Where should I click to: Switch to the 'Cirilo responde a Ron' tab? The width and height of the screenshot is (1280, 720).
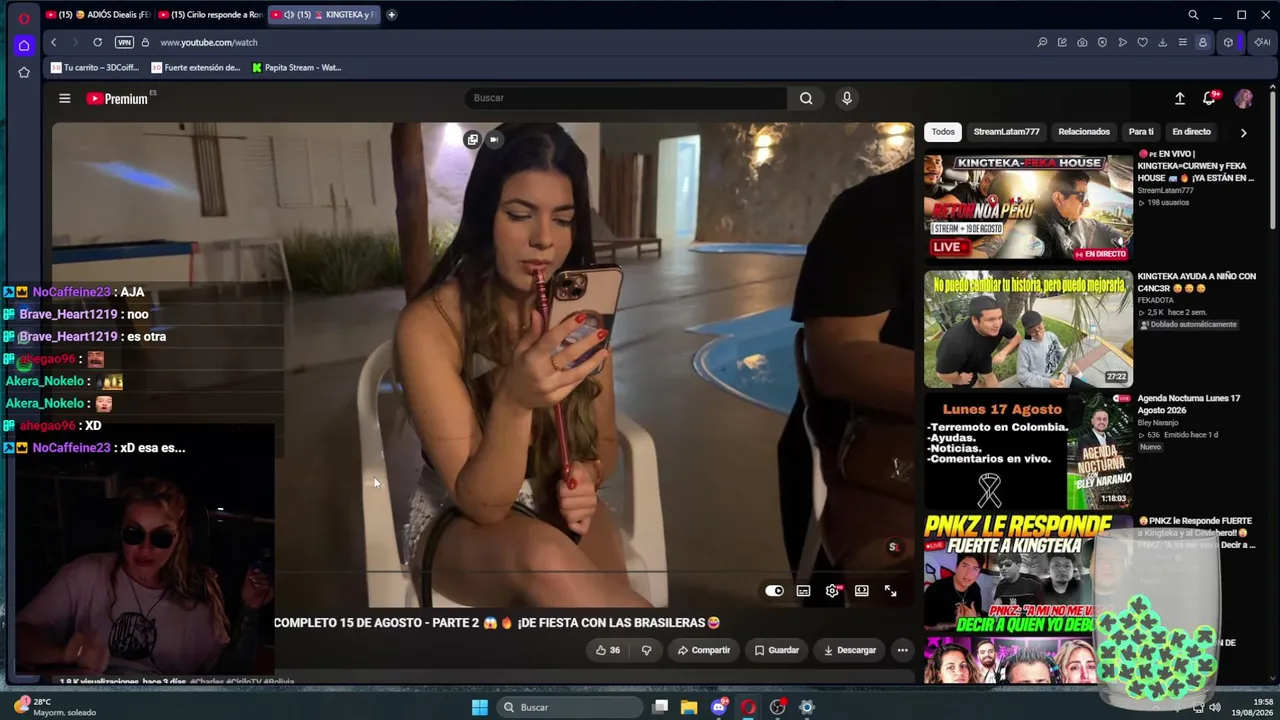[210, 15]
